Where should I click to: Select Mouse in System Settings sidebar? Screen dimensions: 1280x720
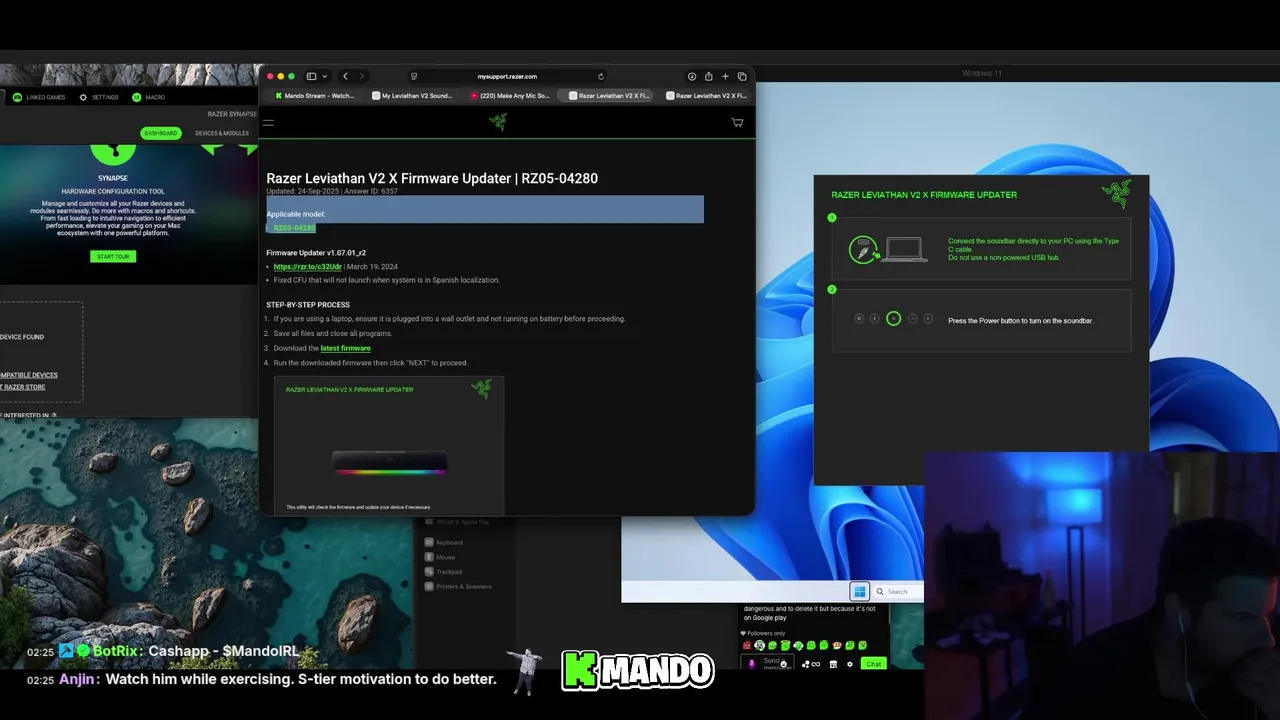tap(440, 557)
